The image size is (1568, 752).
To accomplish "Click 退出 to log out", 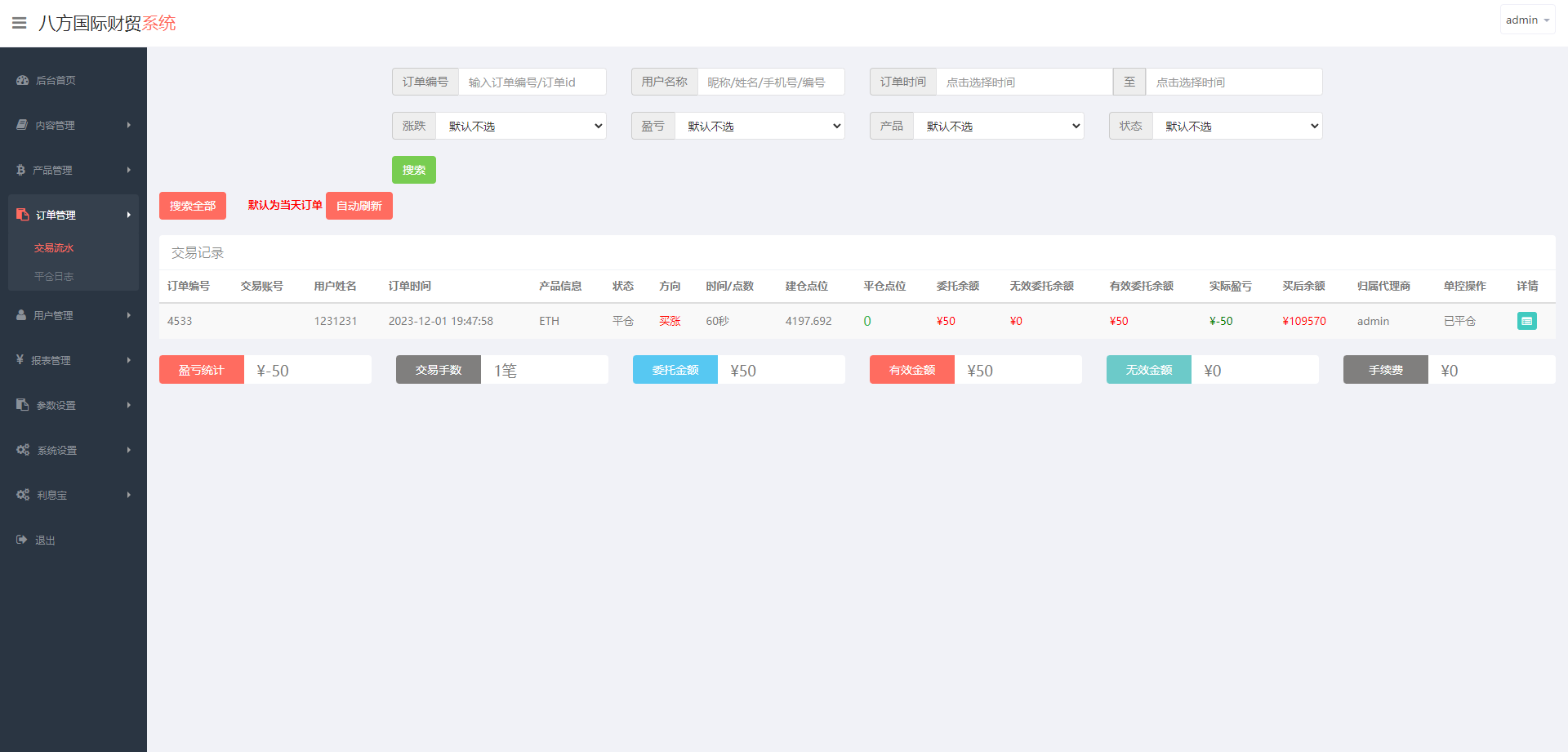I will (x=45, y=541).
